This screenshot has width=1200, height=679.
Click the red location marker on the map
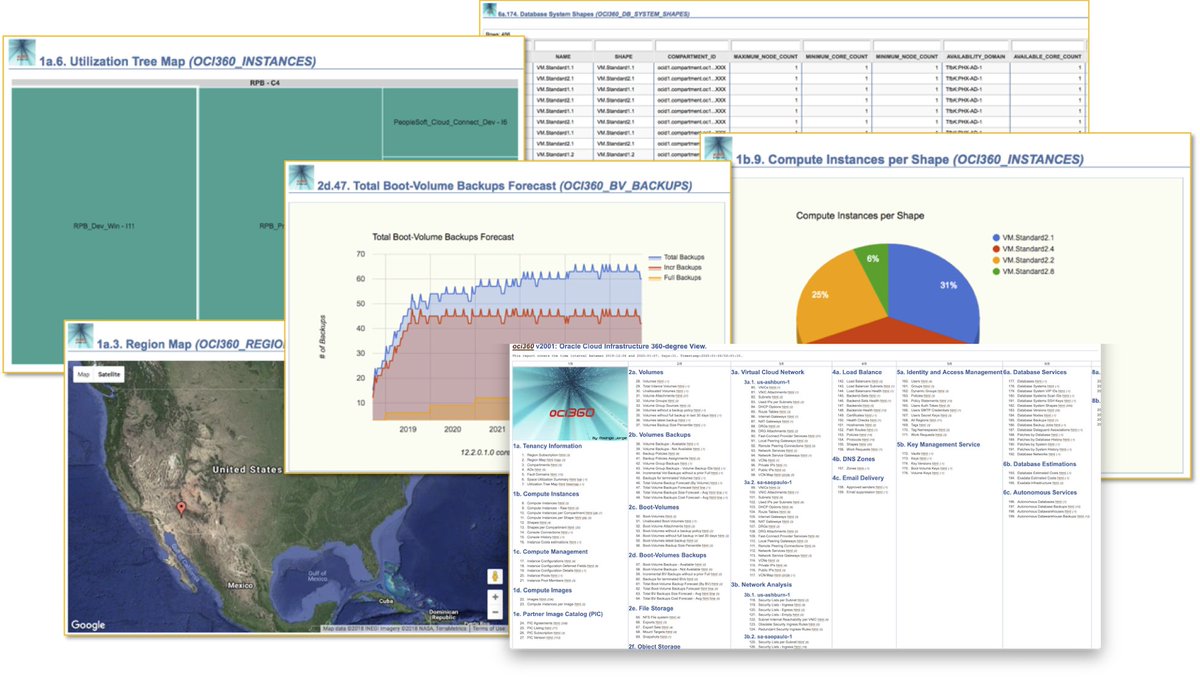pyautogui.click(x=181, y=508)
